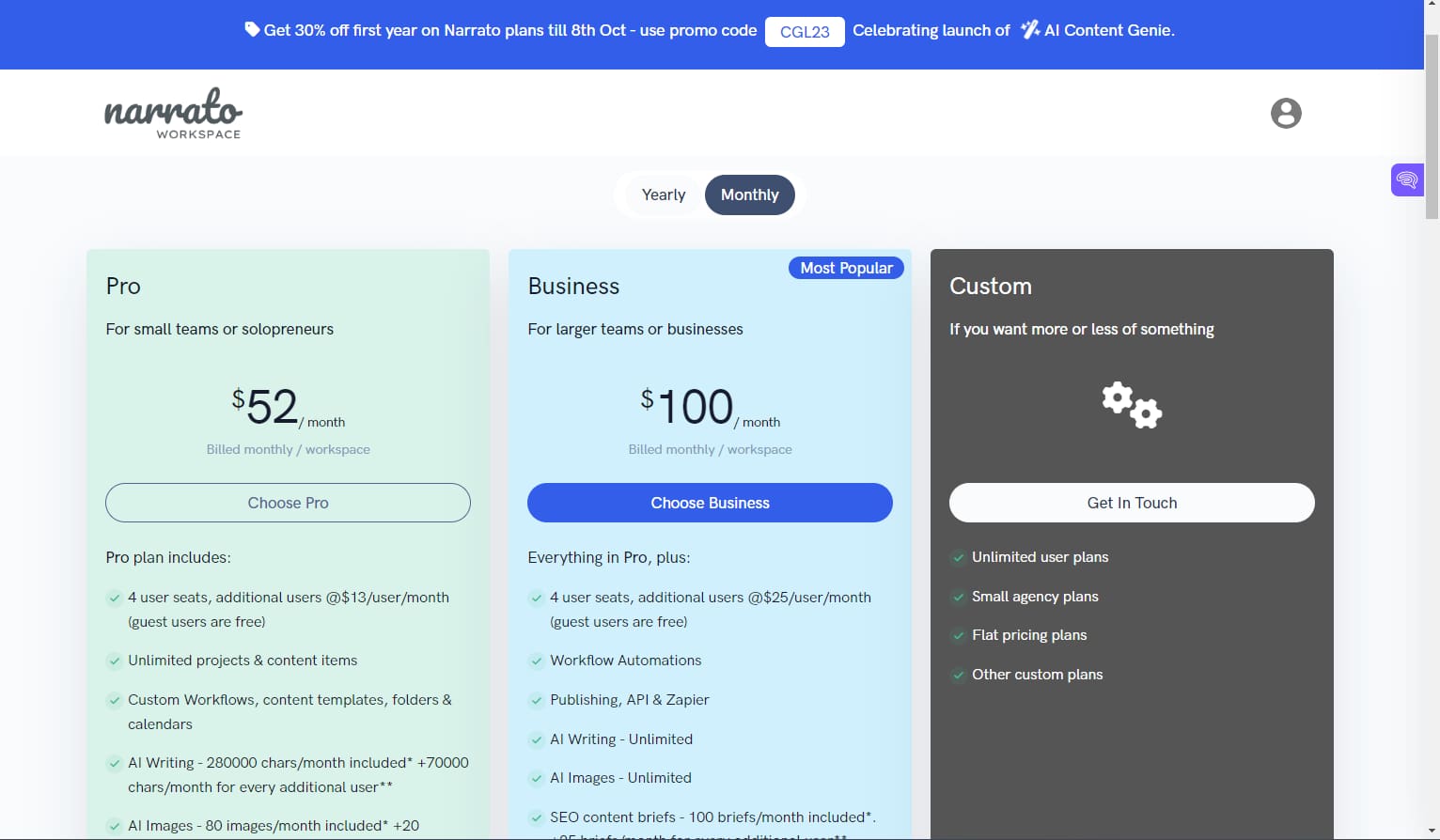Viewport: 1440px width, 840px height.
Task: Click checkmark beside AI Images - Unlimited
Action: [536, 779]
